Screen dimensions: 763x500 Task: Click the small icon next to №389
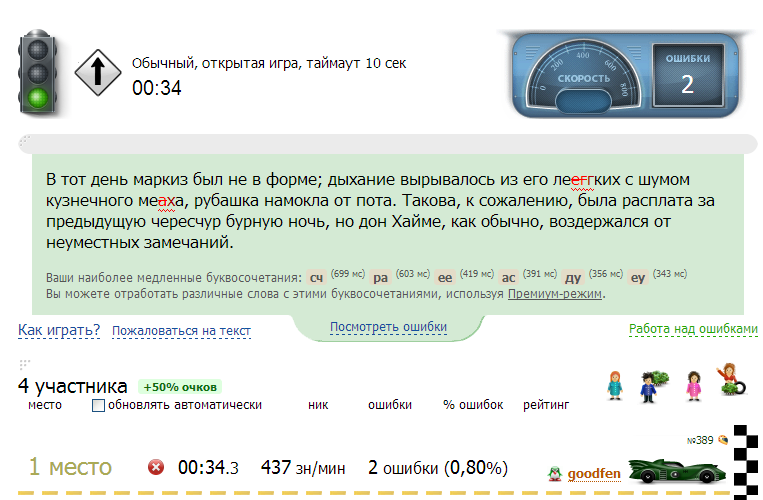point(723,440)
